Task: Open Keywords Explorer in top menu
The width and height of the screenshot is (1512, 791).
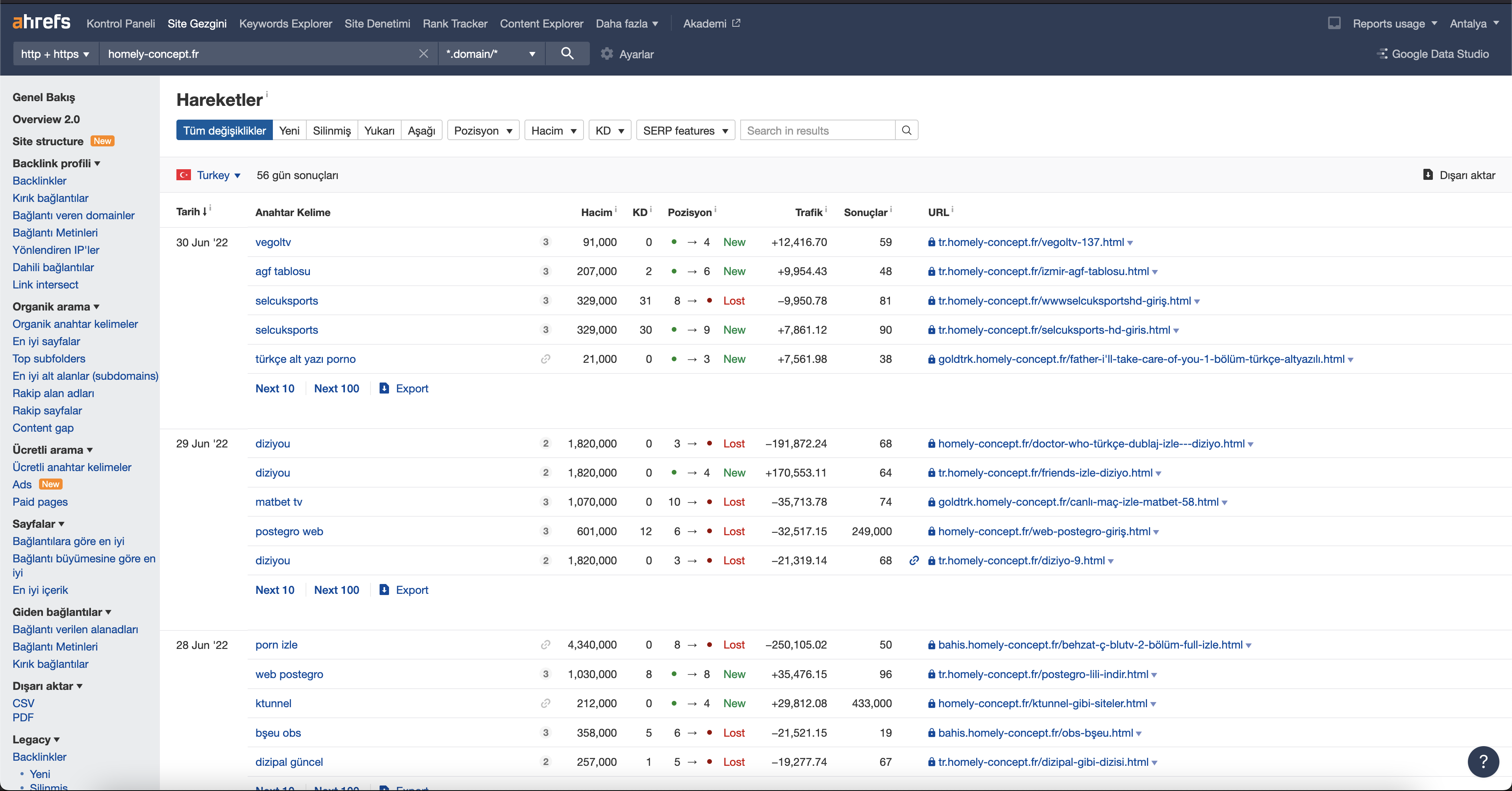Action: [285, 24]
